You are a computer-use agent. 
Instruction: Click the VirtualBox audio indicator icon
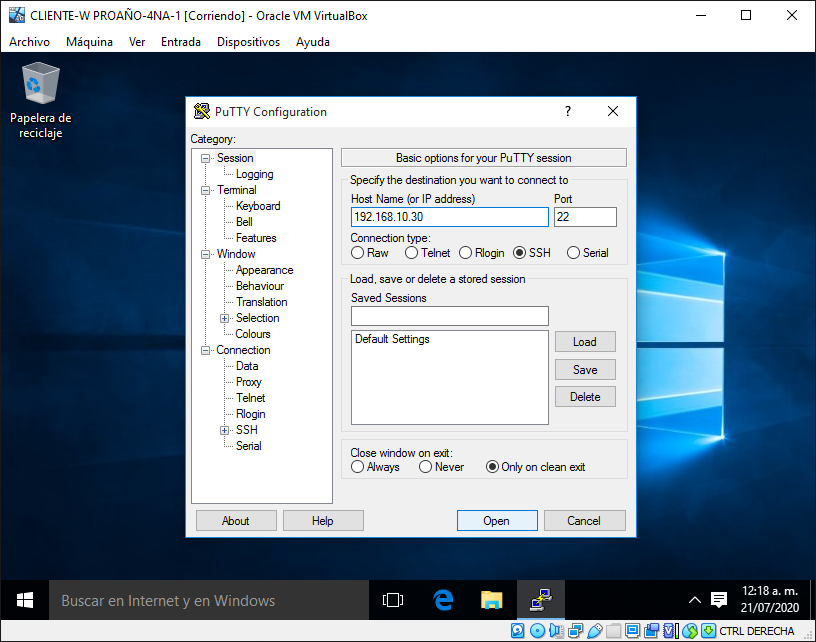click(x=556, y=631)
